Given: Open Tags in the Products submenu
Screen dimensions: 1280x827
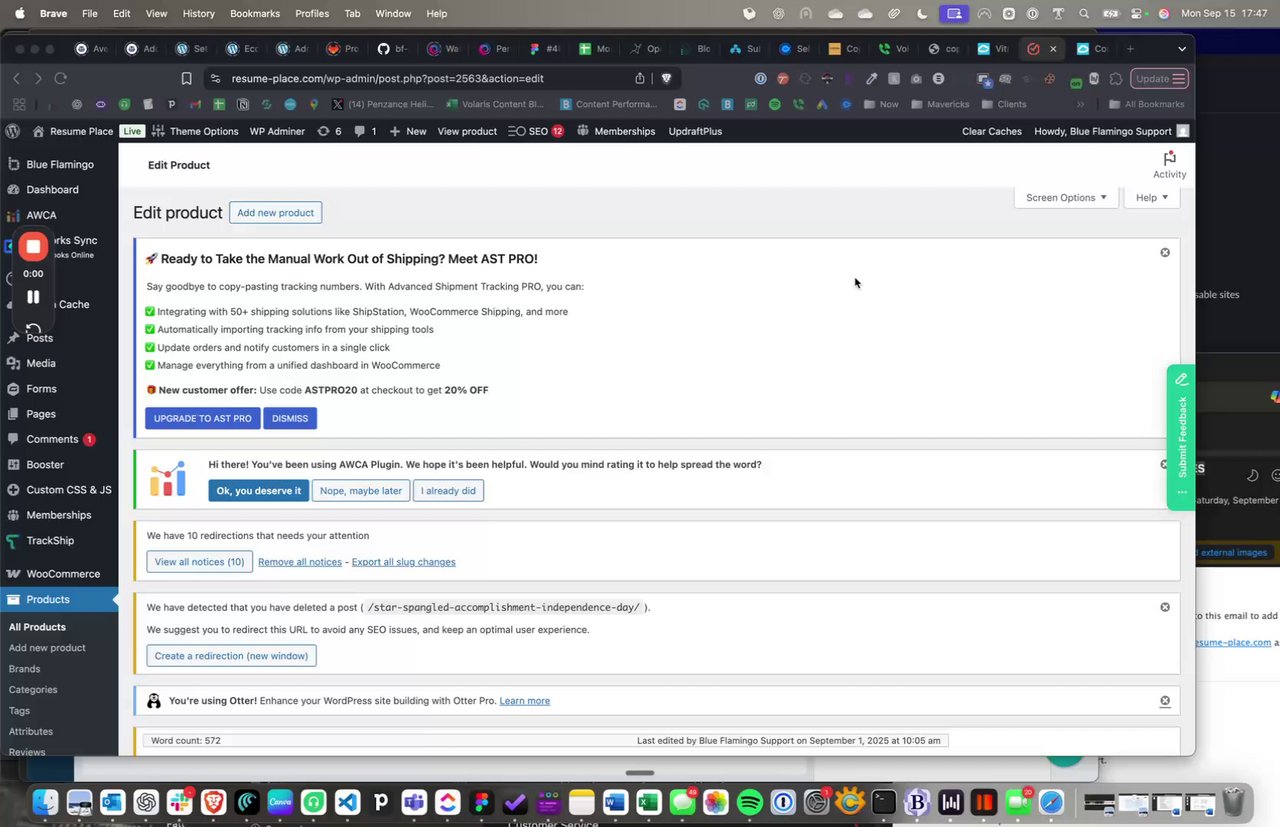Looking at the screenshot, I should (x=19, y=711).
